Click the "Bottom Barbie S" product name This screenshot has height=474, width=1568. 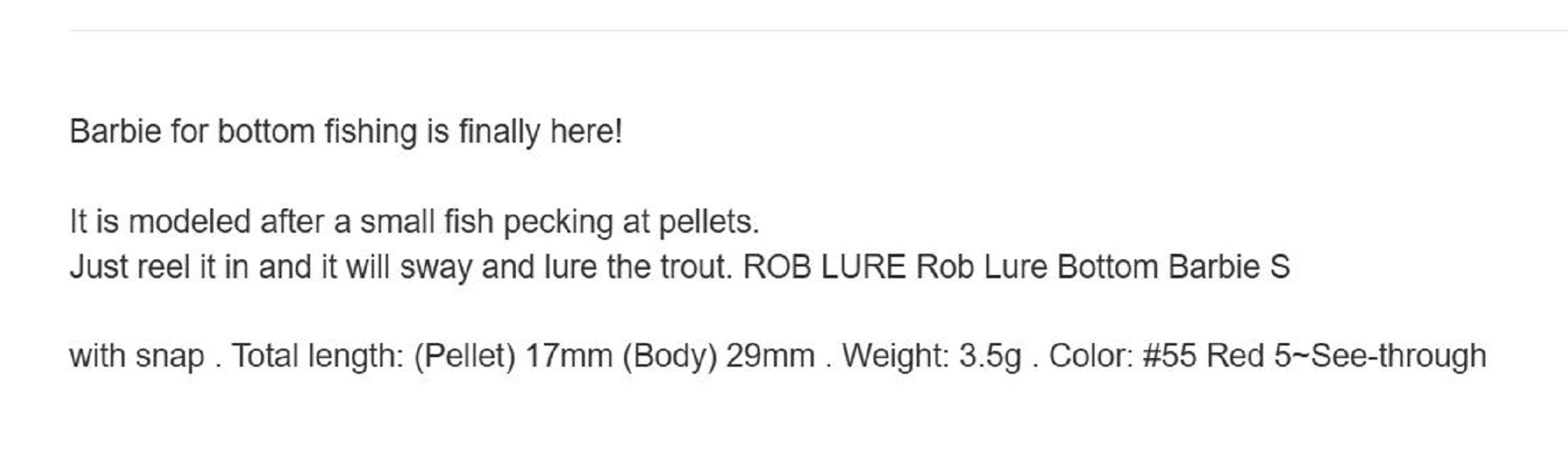[x=1173, y=267]
